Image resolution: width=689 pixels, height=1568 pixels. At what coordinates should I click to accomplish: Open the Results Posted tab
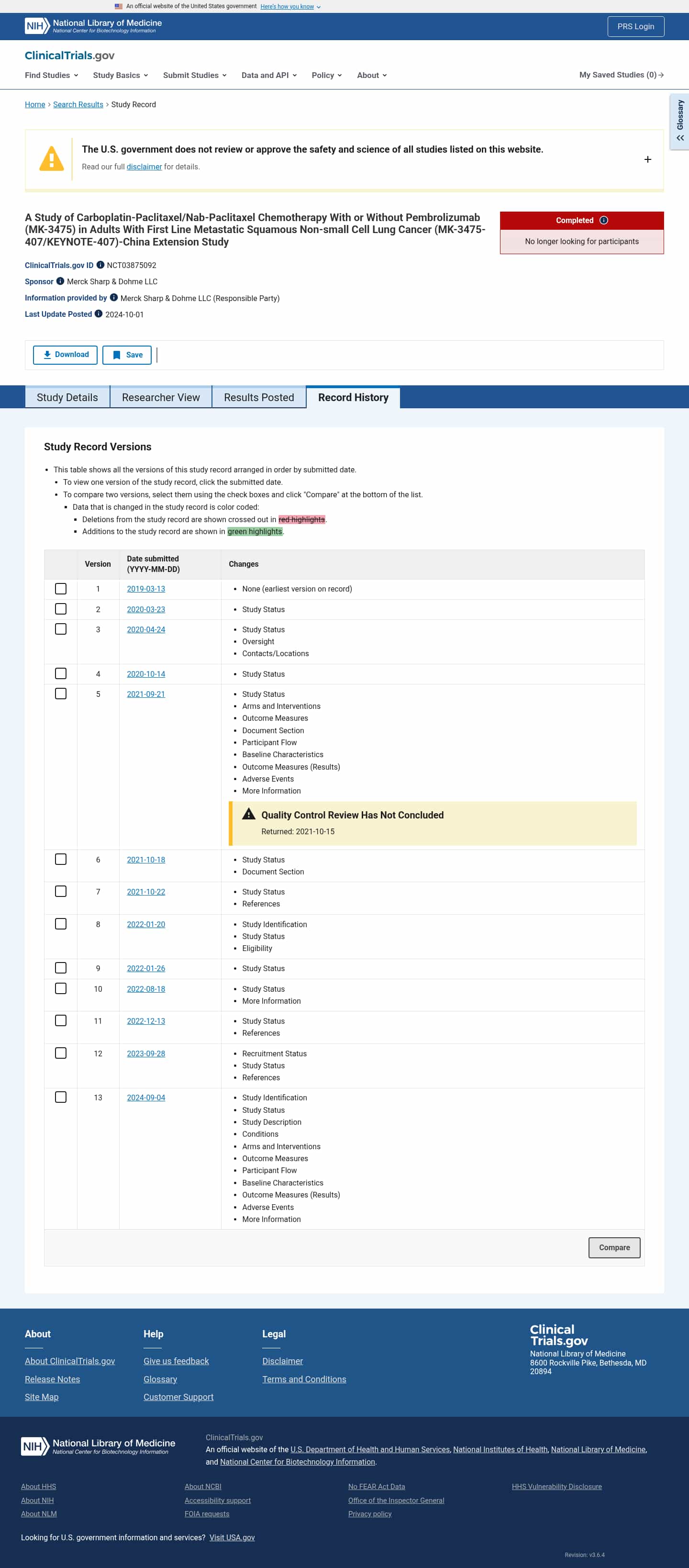click(x=259, y=397)
